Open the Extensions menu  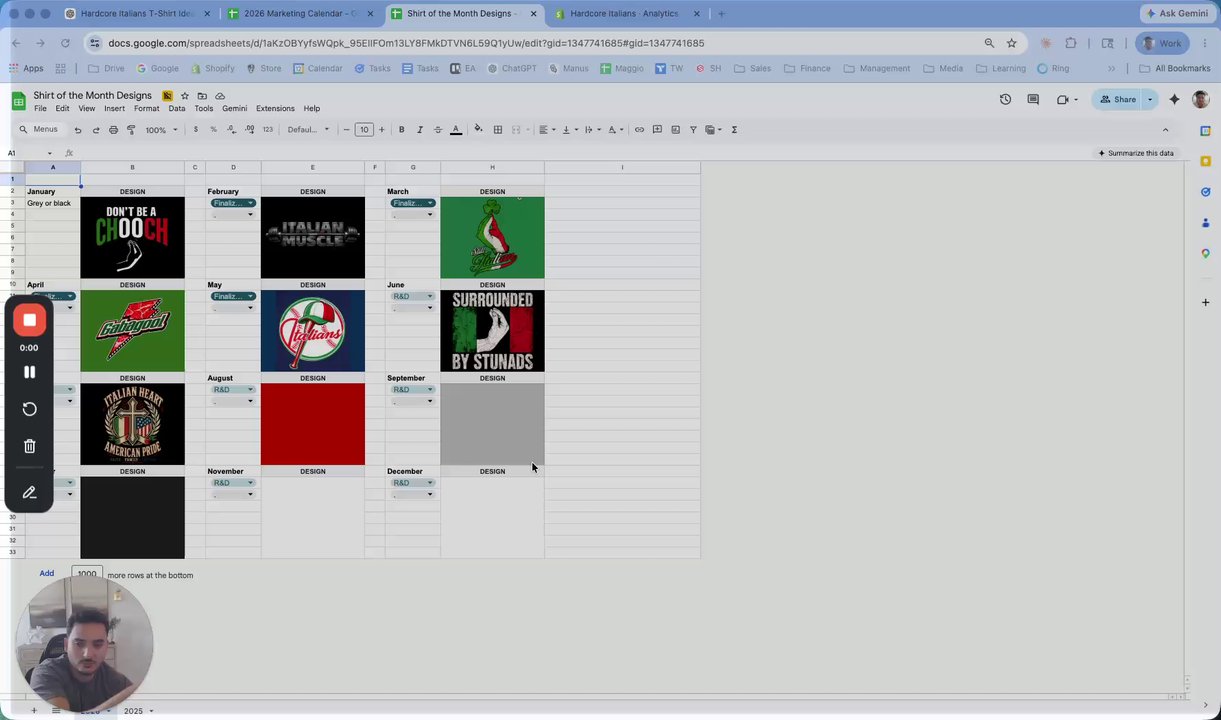tap(275, 108)
